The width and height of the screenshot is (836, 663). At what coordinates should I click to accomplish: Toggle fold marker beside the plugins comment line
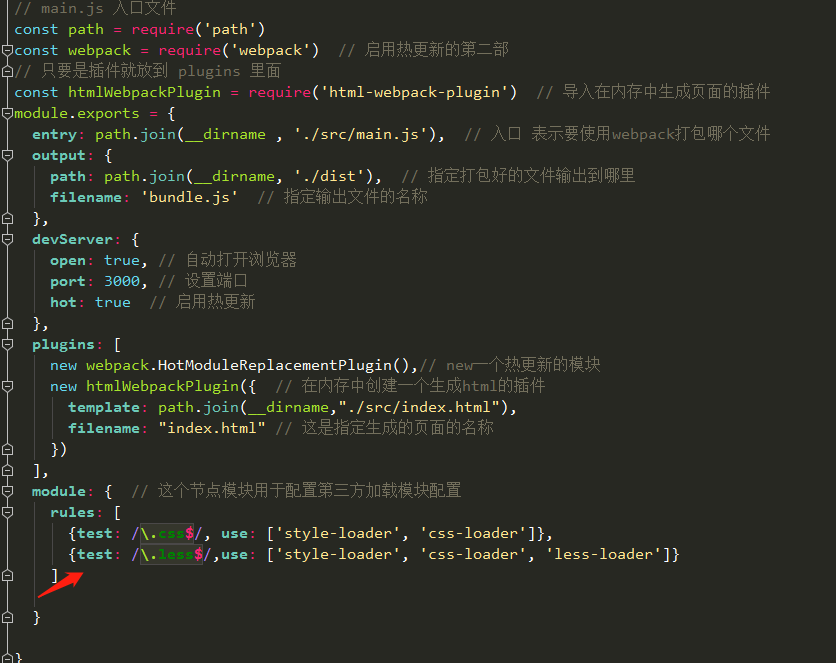coord(7,71)
